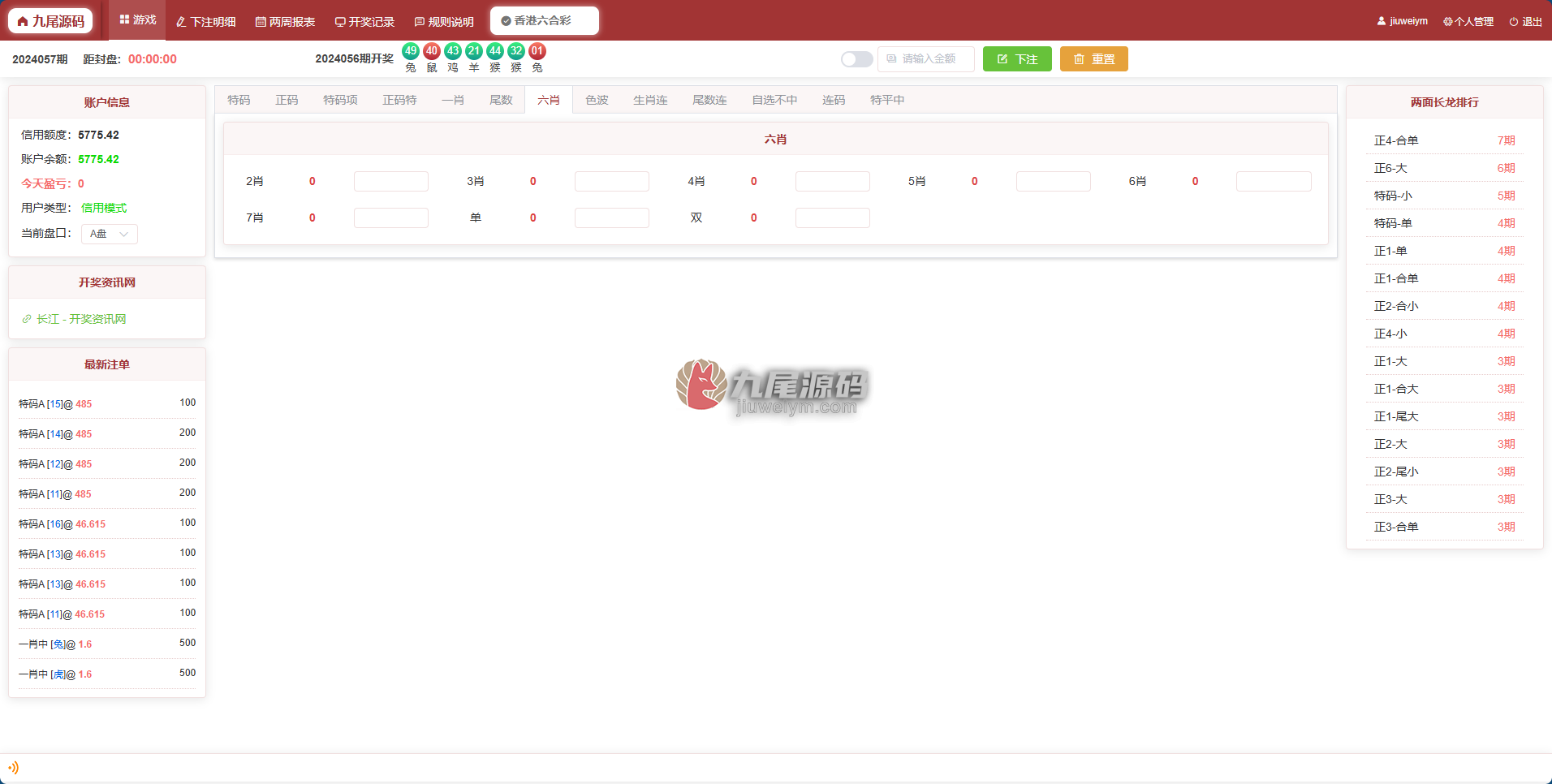Image resolution: width=1552 pixels, height=784 pixels.
Task: Select the 香港六合彩 checked lottery option
Action: click(544, 21)
